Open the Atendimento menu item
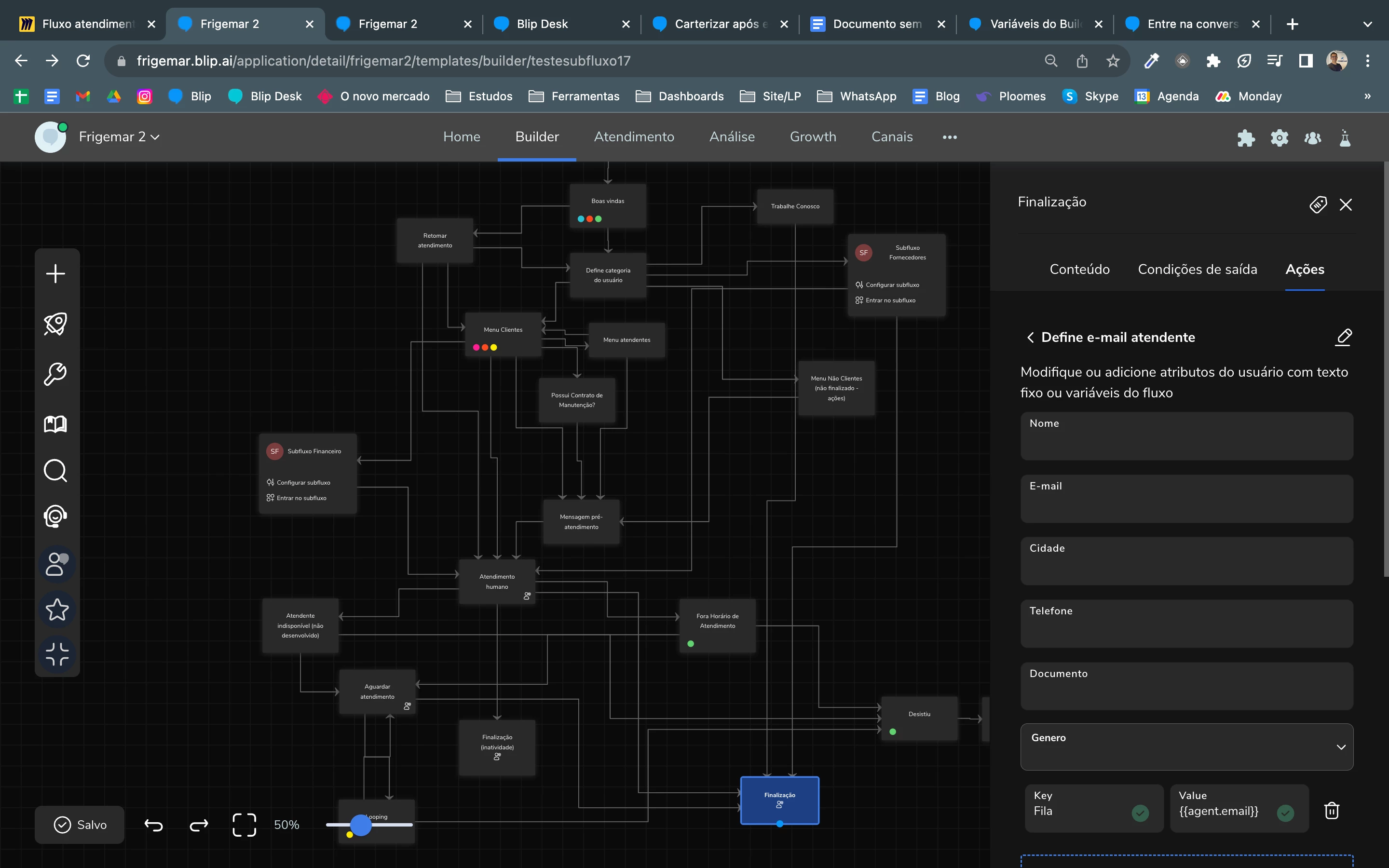 [x=634, y=136]
